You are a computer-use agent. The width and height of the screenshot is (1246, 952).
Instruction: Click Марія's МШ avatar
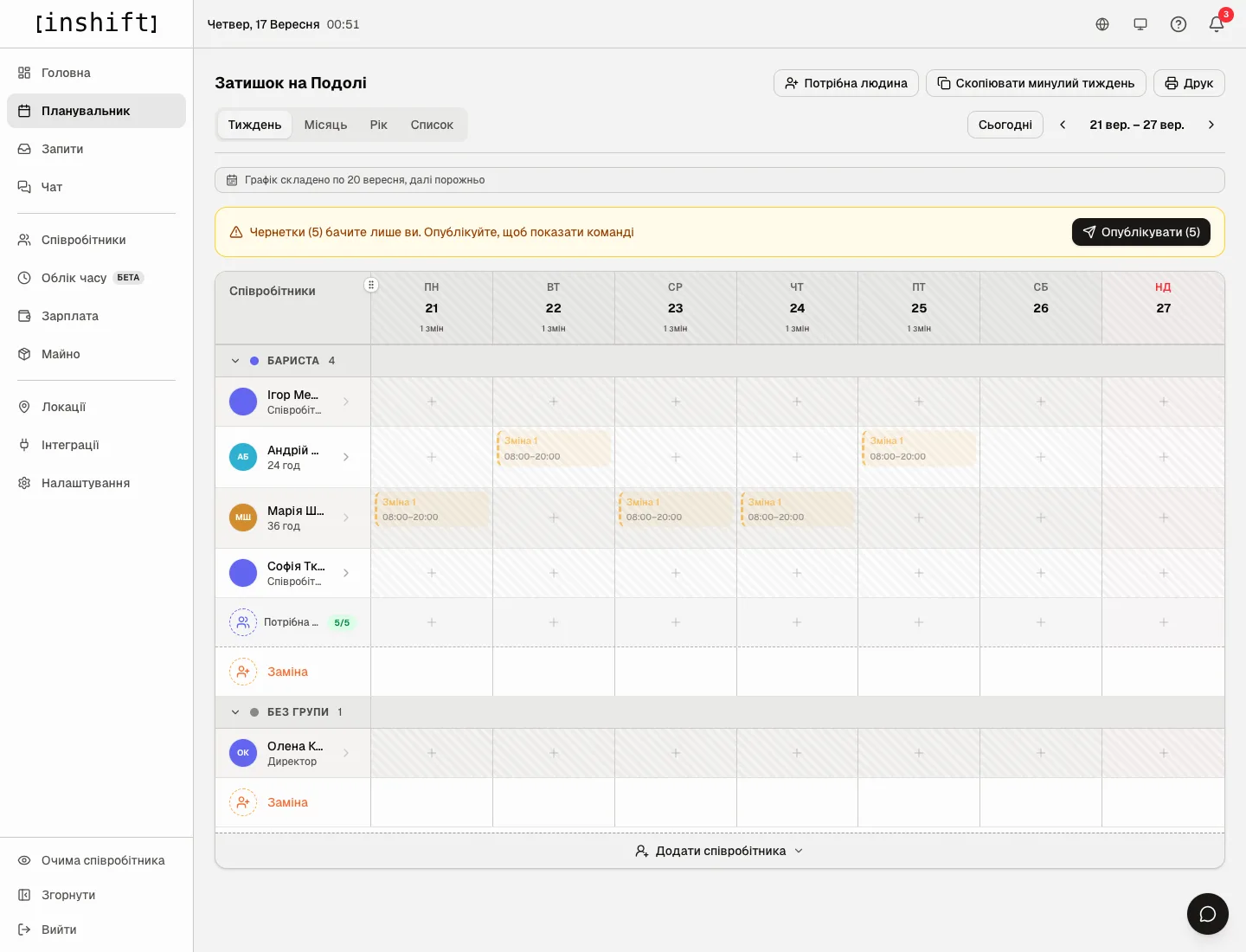coord(243,518)
